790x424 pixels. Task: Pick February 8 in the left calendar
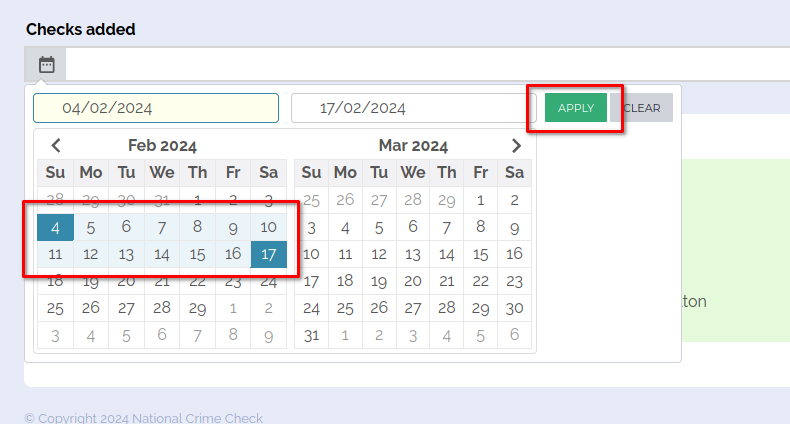point(198,227)
